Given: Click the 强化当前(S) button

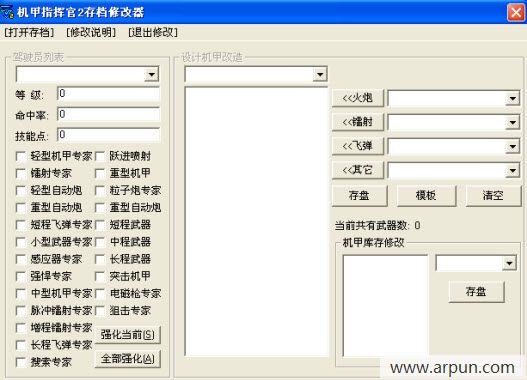Looking at the screenshot, I should (x=128, y=335).
